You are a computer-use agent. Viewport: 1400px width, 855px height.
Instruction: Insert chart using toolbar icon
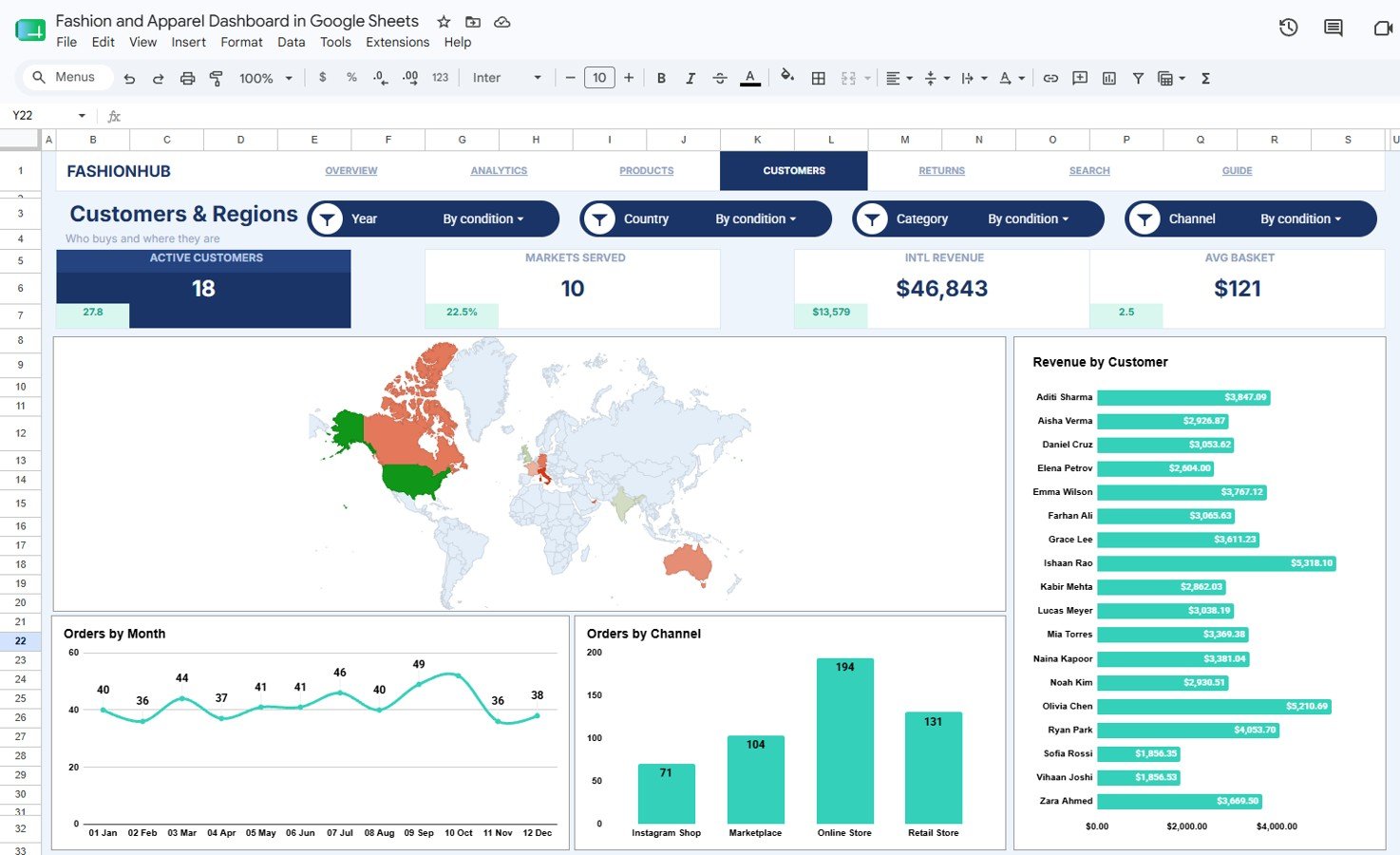1109,79
